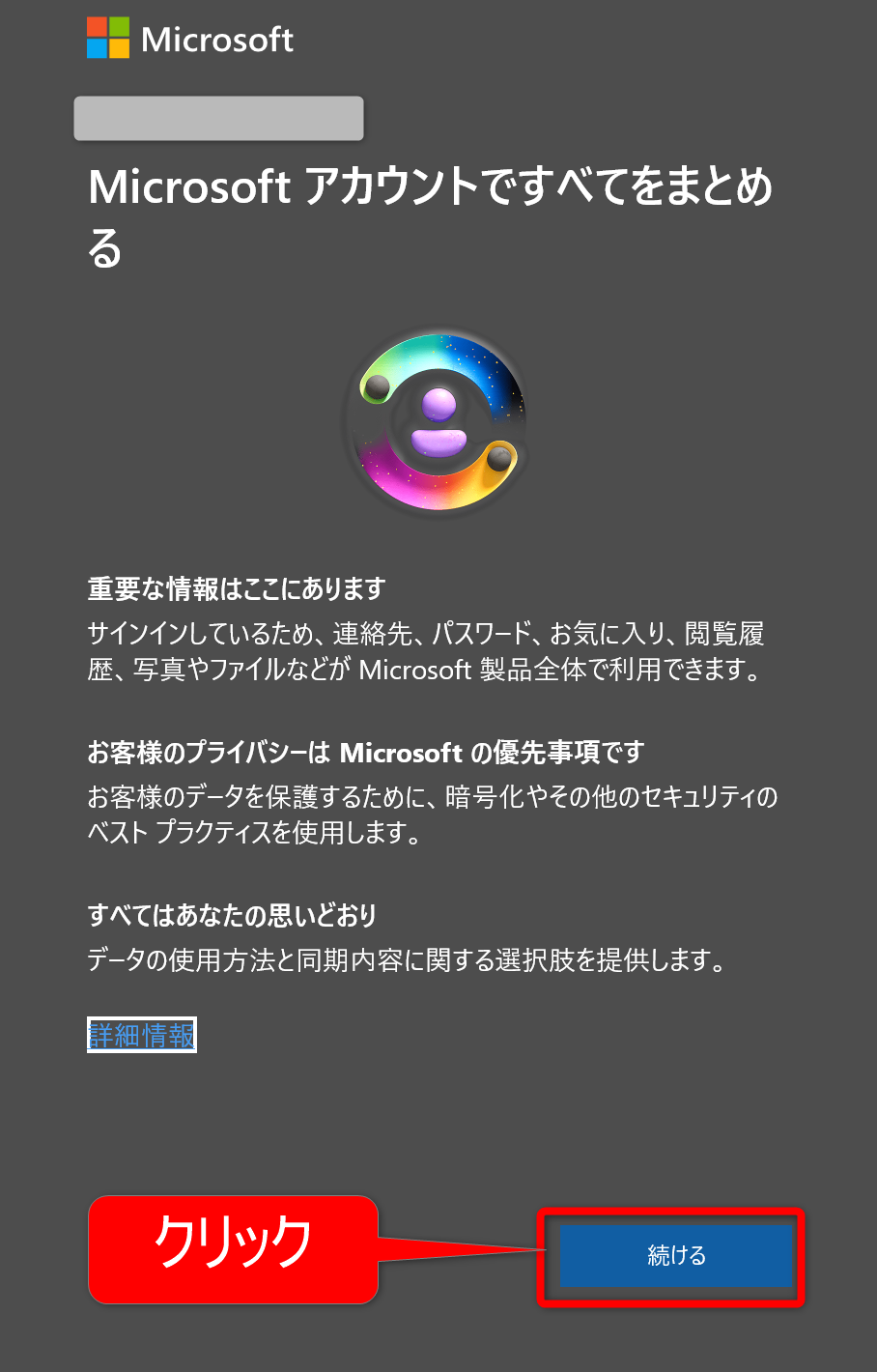Click the dark ball at ring's upper left
The image size is (877, 1372).
(376, 387)
